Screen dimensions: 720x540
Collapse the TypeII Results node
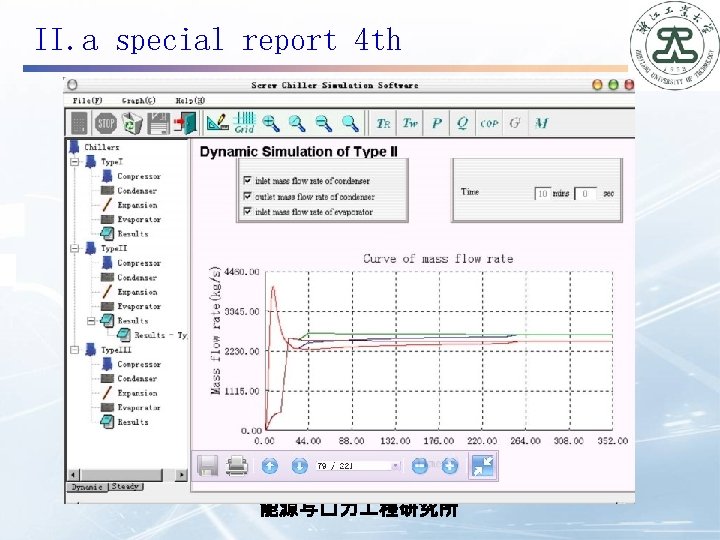pos(91,321)
